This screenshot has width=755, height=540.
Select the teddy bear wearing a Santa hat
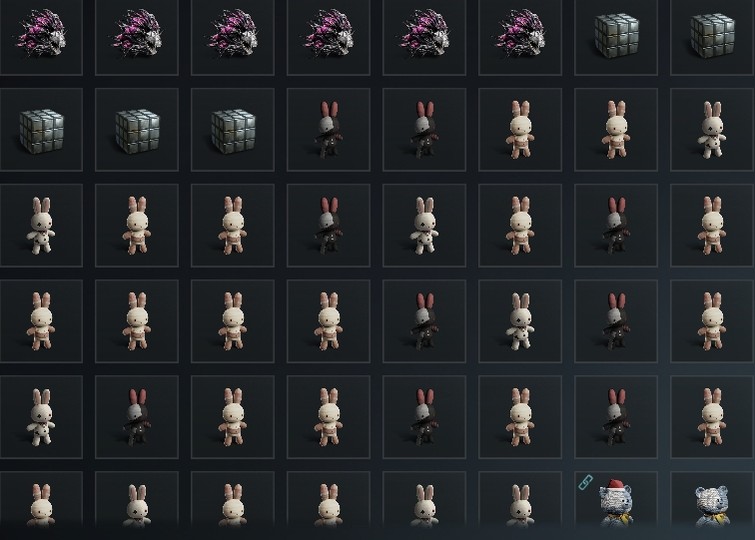616,502
